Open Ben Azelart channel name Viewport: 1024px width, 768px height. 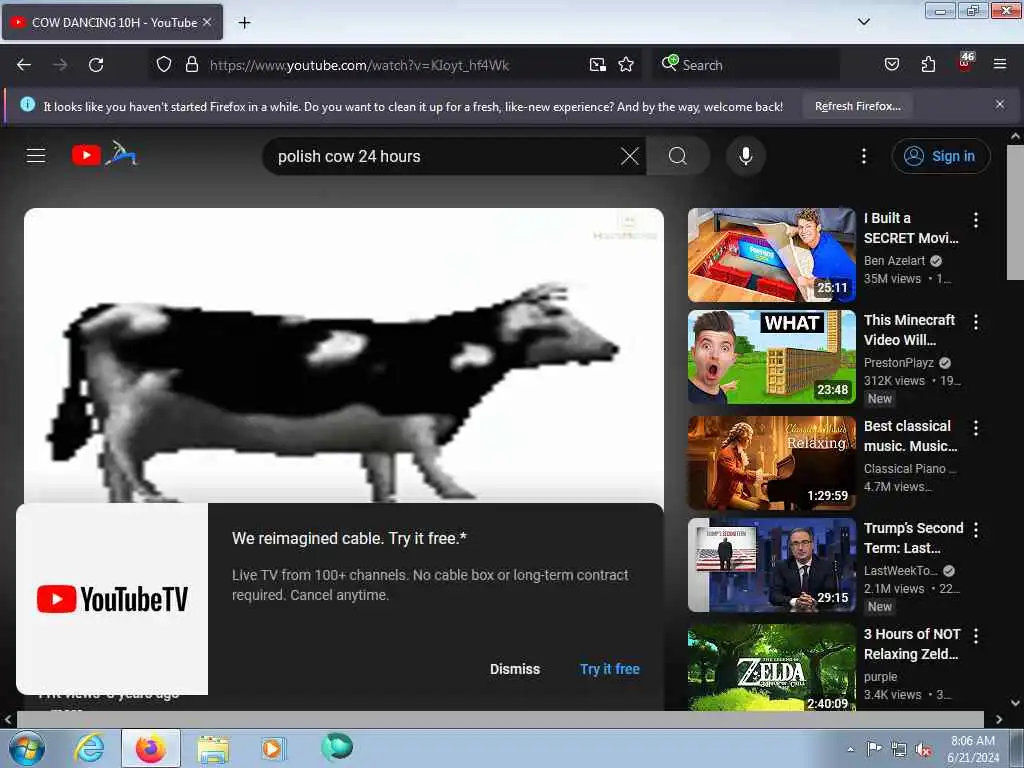point(894,261)
